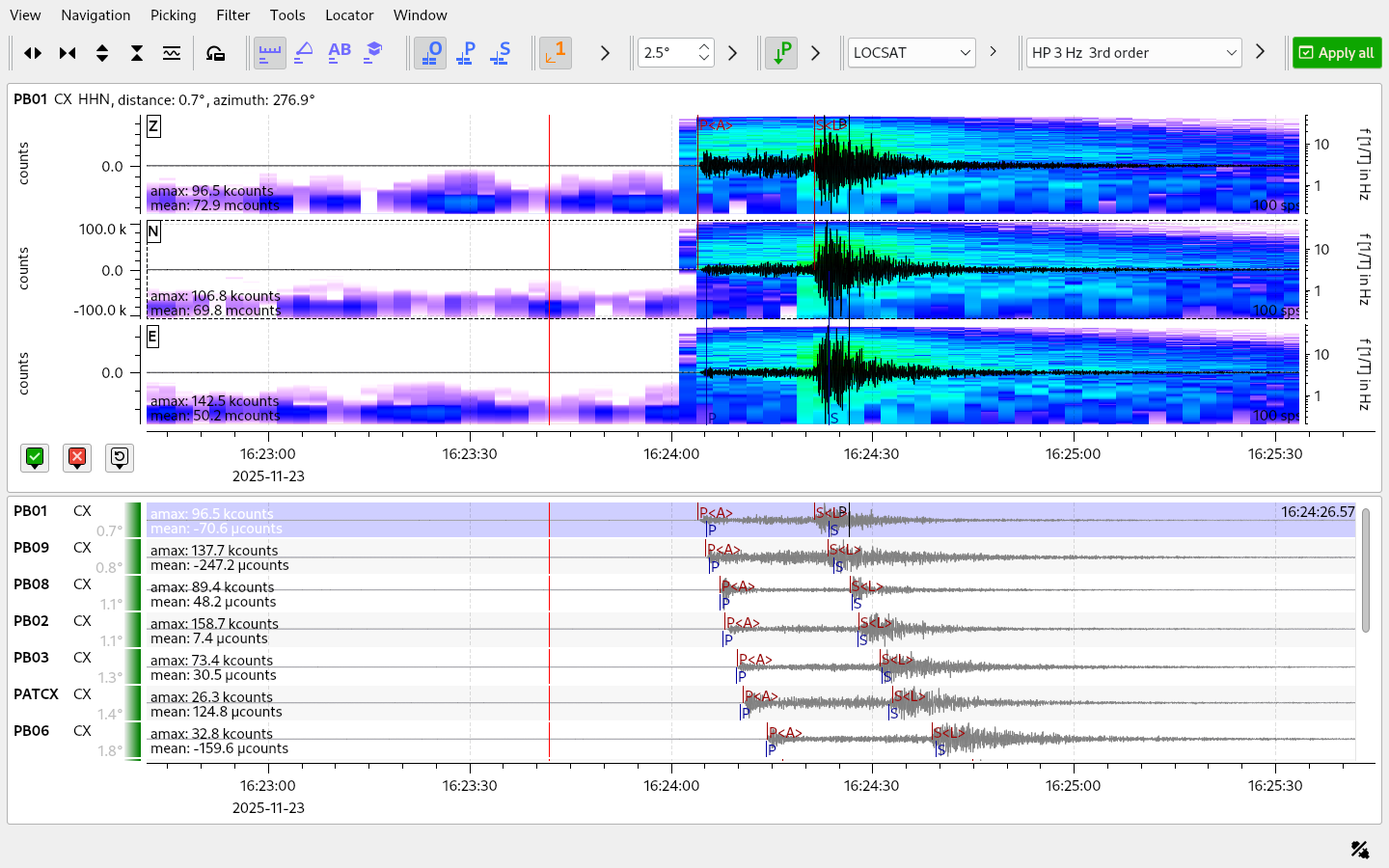Open the Locator menu
1389x868 pixels.
click(x=349, y=15)
